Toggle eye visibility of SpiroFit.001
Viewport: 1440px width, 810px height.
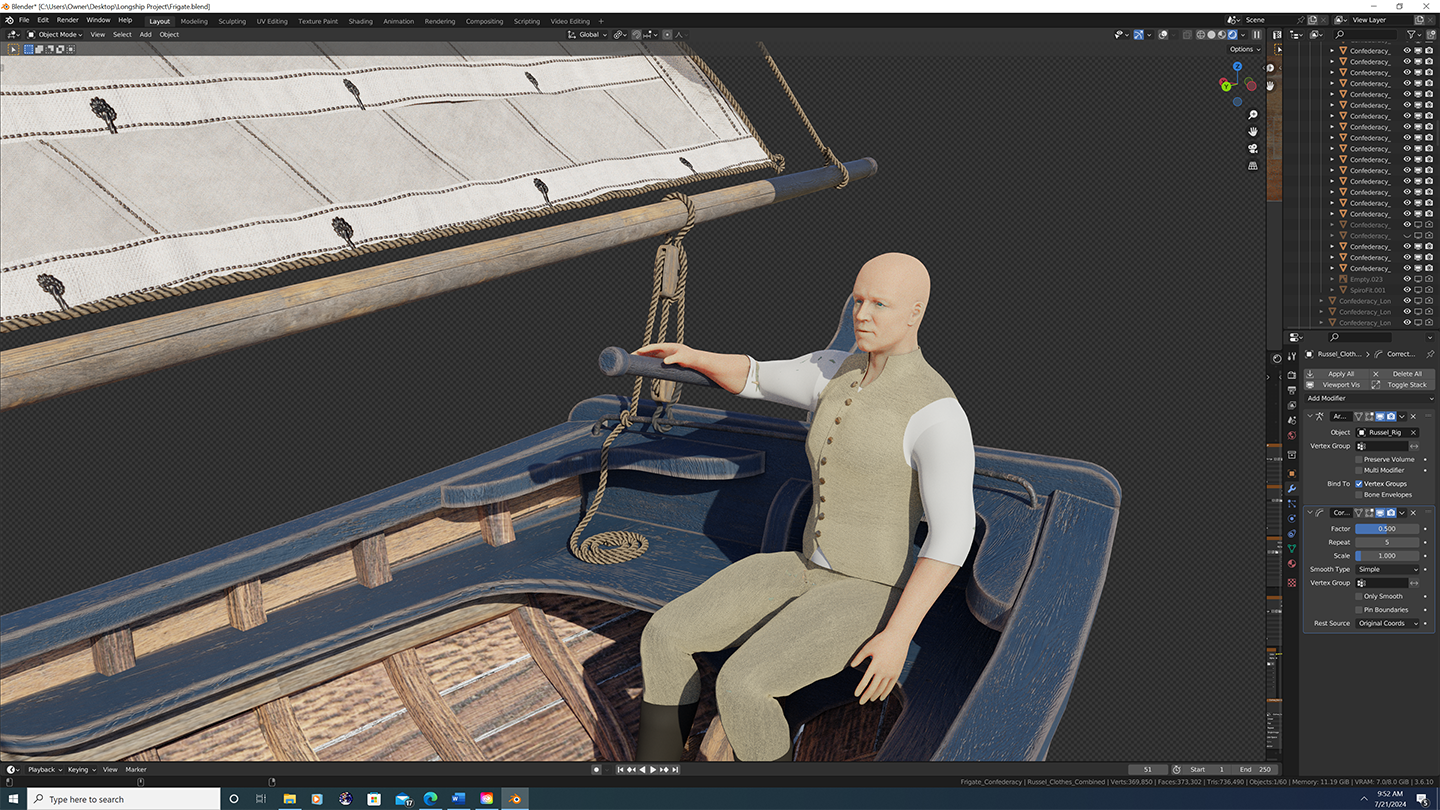1407,290
